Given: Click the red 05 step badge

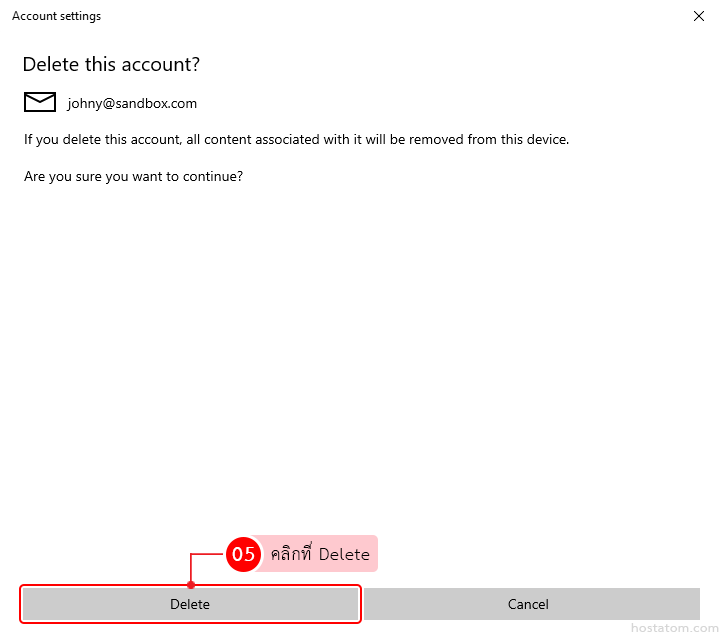Looking at the screenshot, I should click(243, 554).
